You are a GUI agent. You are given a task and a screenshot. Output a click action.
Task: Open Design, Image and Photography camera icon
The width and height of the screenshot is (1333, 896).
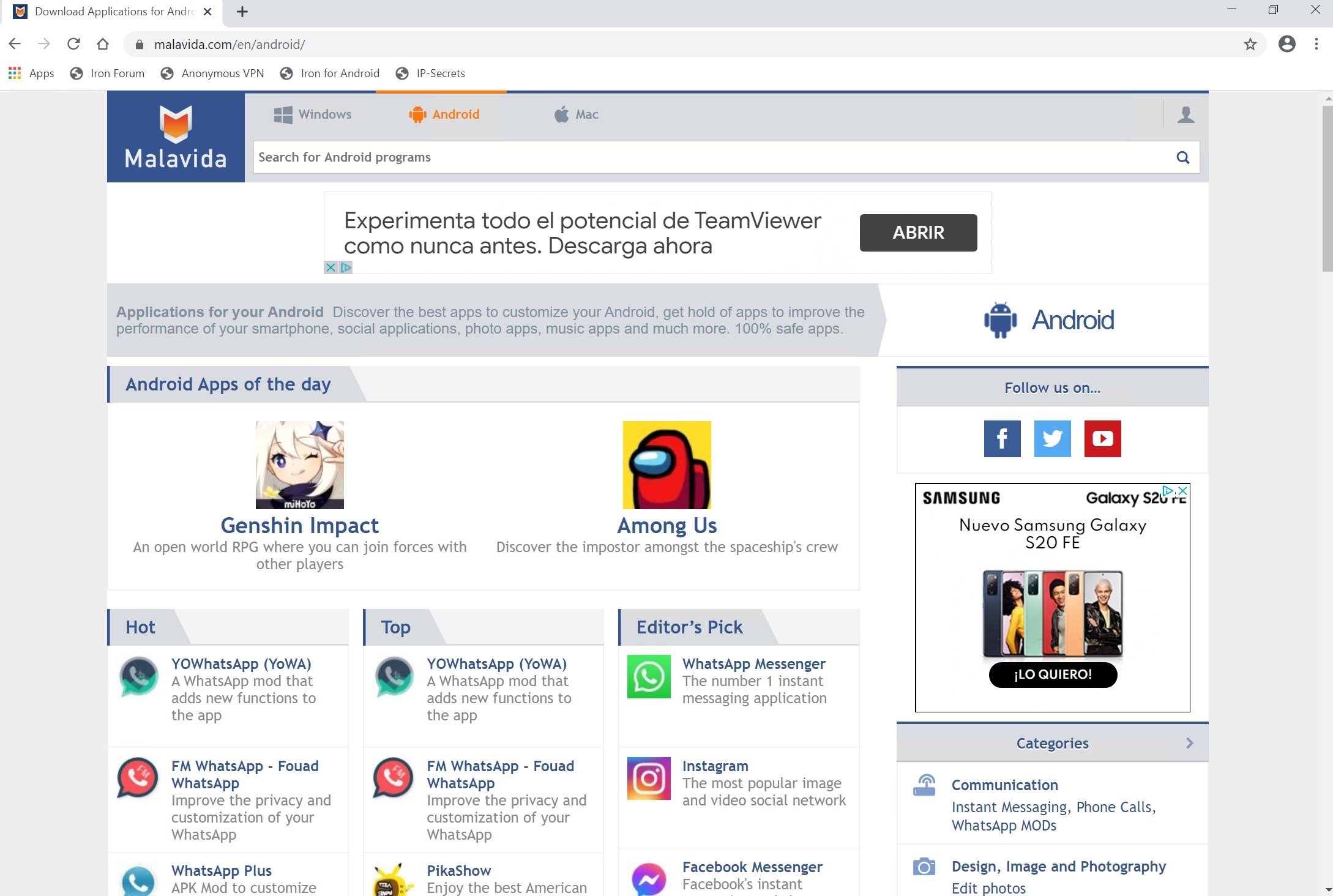(x=924, y=867)
